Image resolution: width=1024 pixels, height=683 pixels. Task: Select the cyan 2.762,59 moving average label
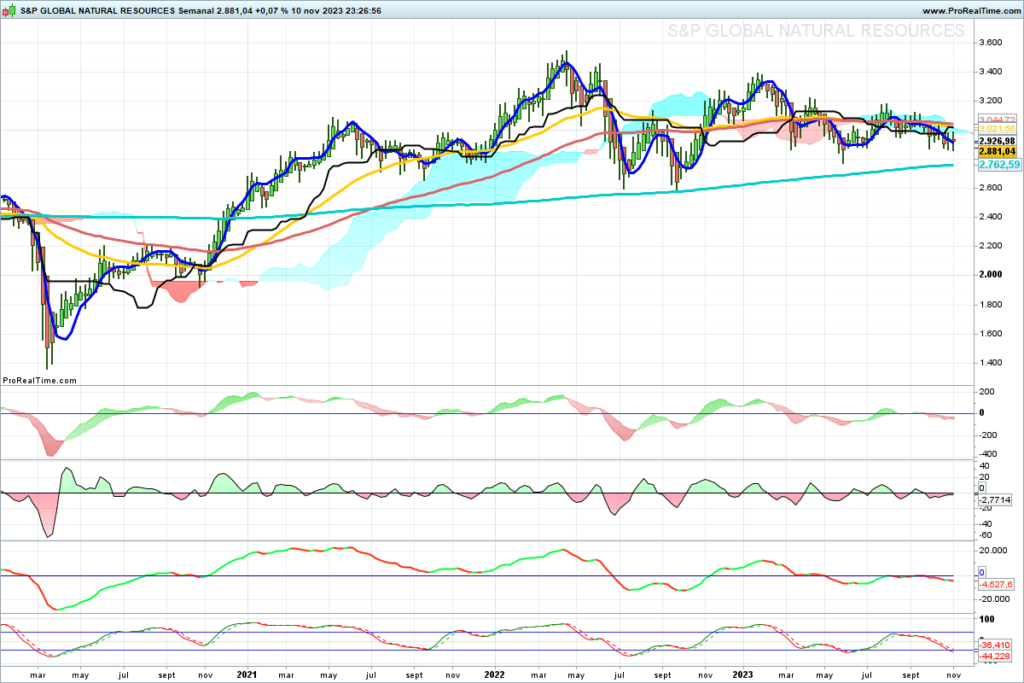point(999,165)
